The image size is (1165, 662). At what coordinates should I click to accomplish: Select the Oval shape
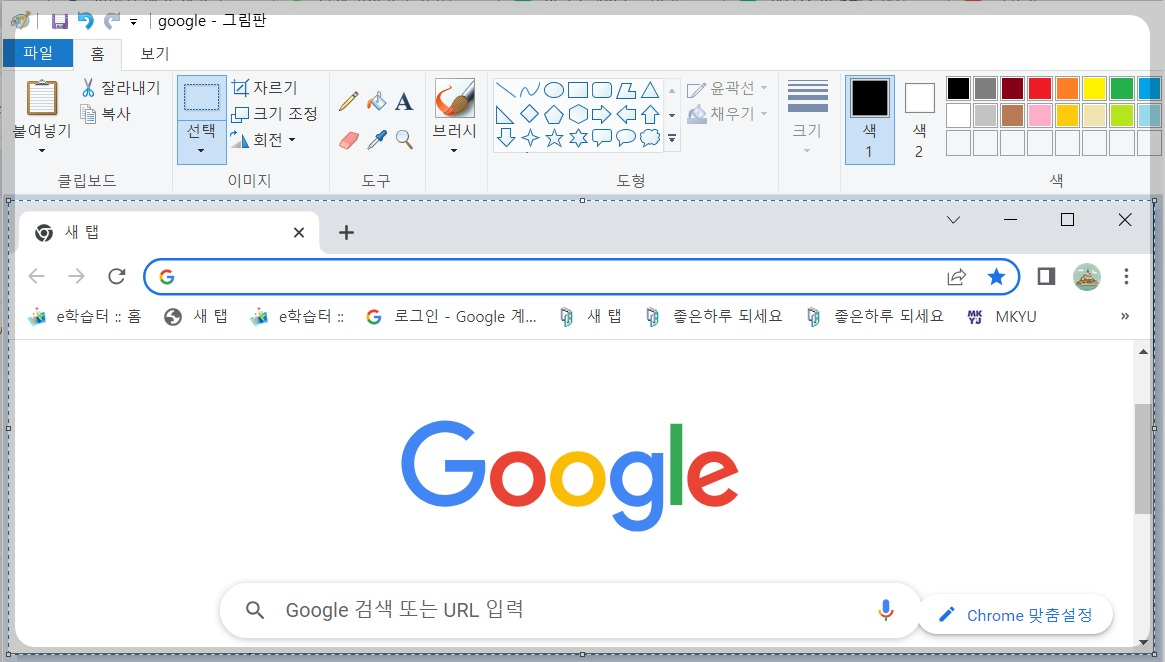[554, 91]
